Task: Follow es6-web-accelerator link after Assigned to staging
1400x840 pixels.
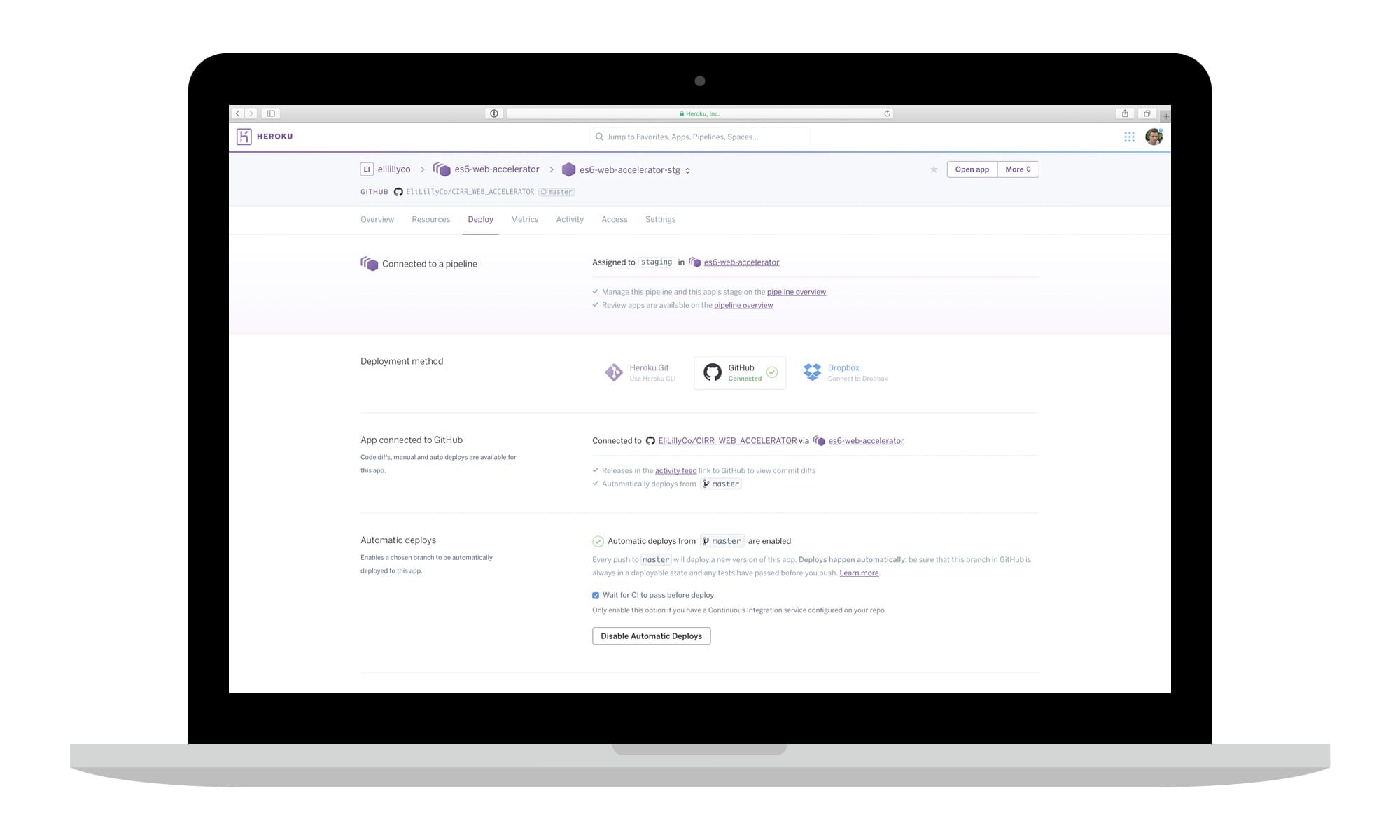Action: pyautogui.click(x=741, y=262)
